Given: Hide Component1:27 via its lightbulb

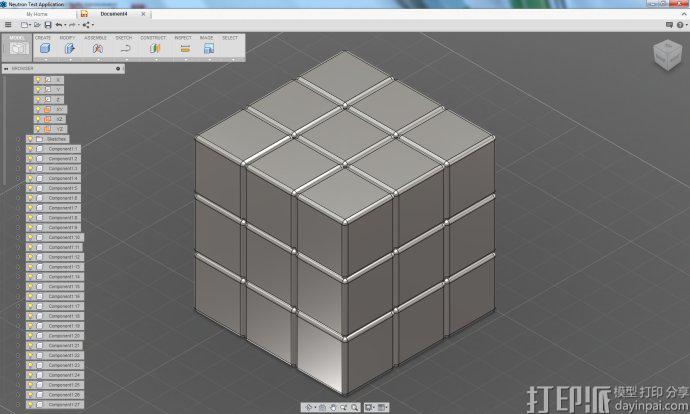Looking at the screenshot, I should pyautogui.click(x=30, y=404).
